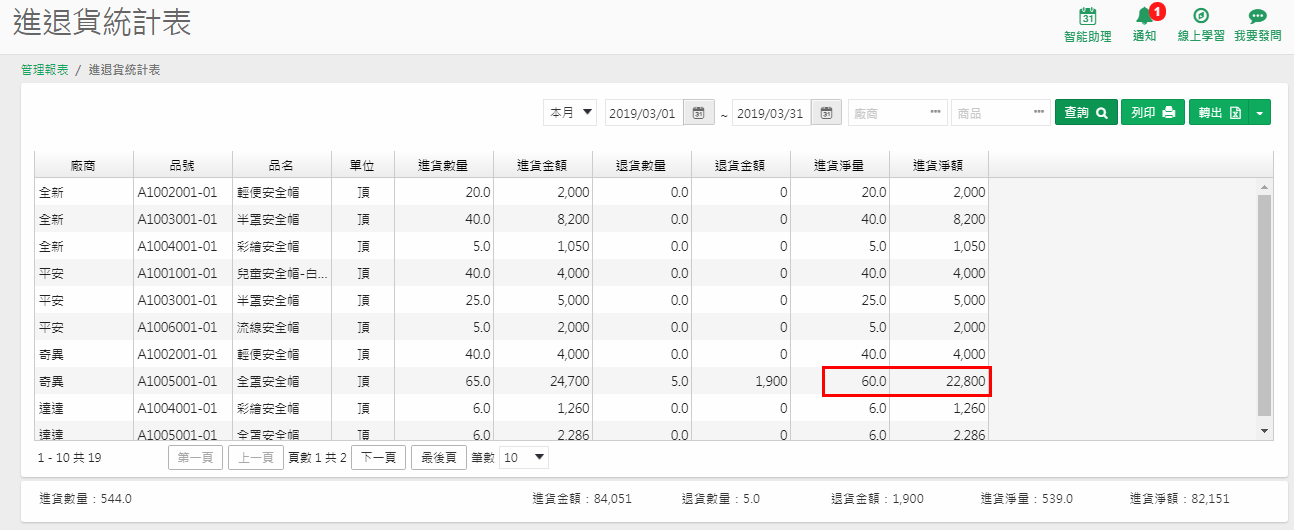The height and width of the screenshot is (530, 1294).
Task: Select the 半罩安全帽 cell in 全新 row
Action: (x=282, y=219)
